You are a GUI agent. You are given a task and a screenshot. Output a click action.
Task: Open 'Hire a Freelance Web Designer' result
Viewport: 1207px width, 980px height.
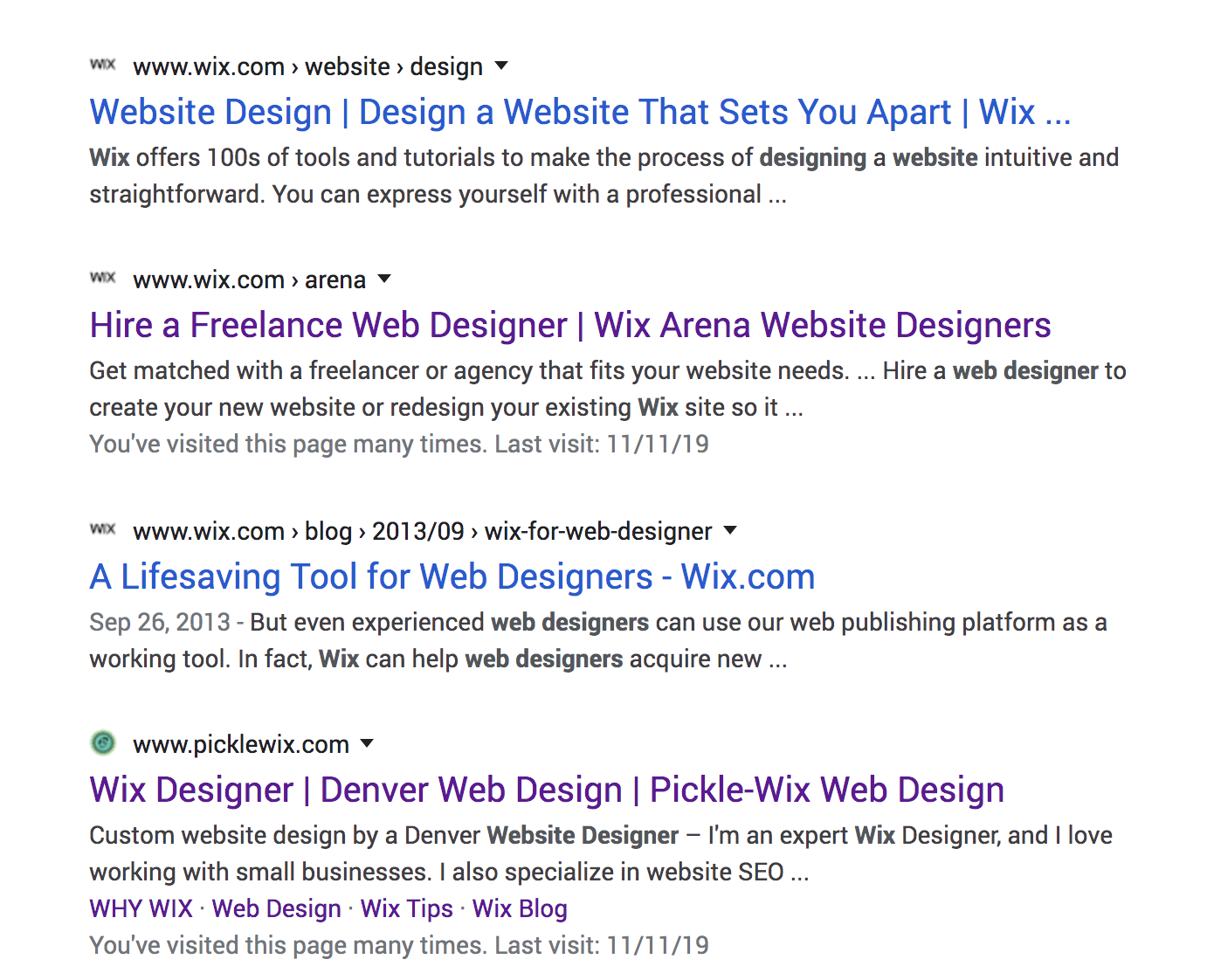[570, 326]
